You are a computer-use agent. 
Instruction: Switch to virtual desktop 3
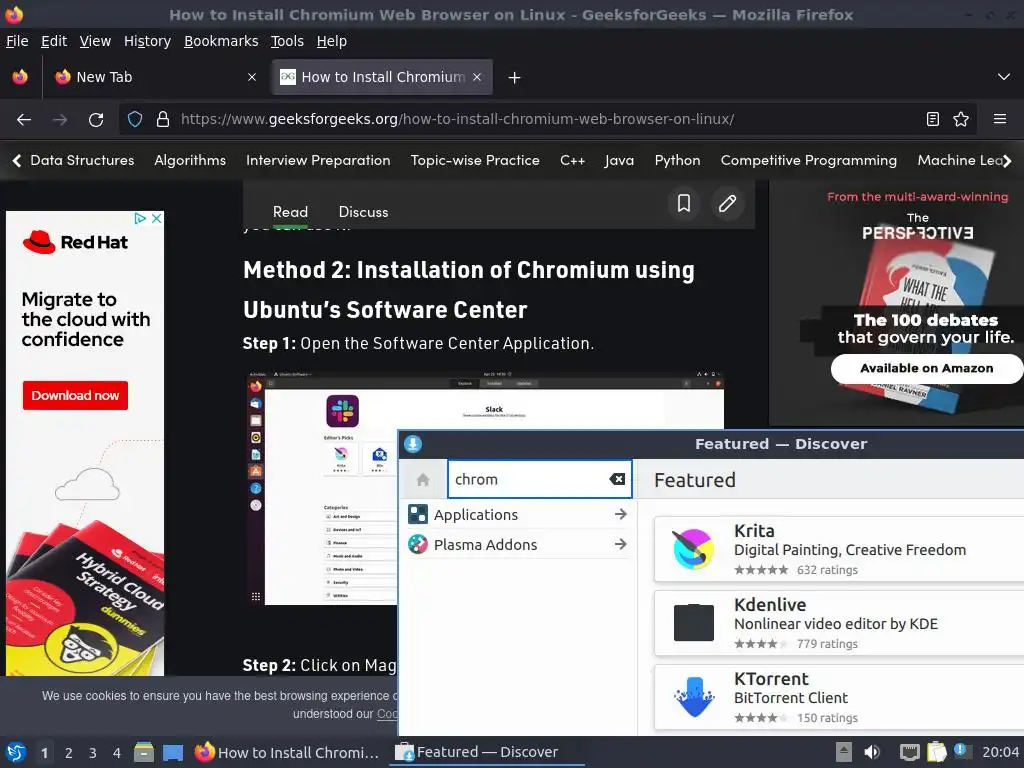93,753
